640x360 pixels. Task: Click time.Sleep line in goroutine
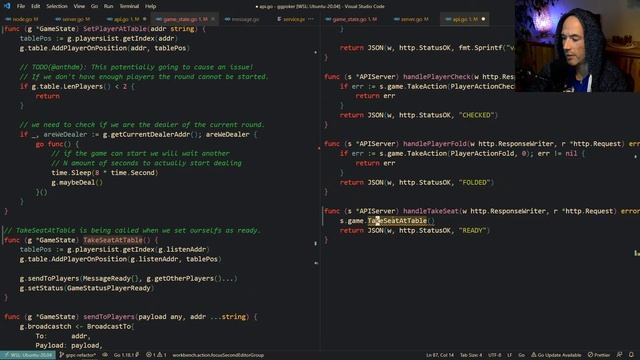click(104, 173)
